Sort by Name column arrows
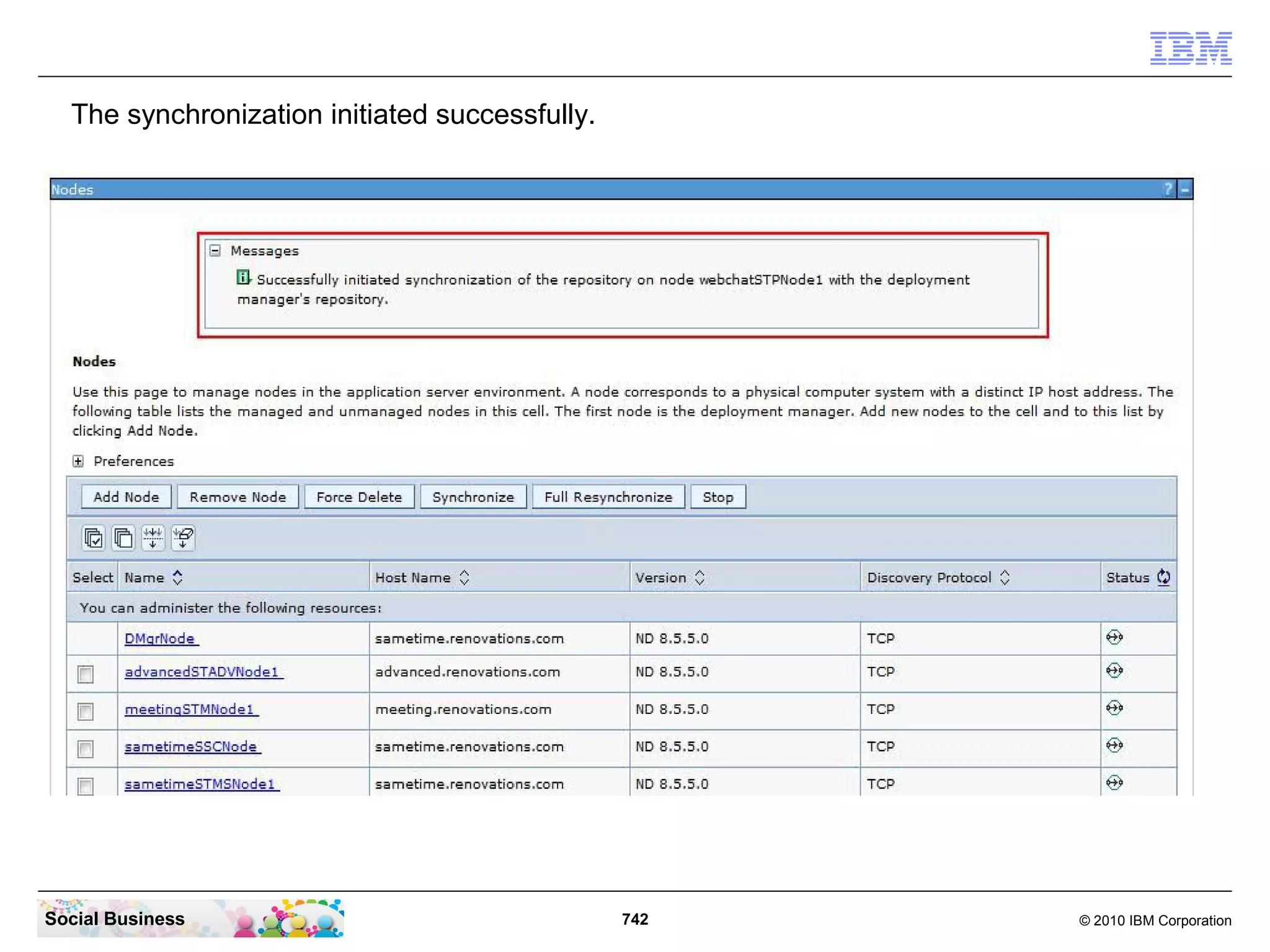This screenshot has width=1270, height=952. 177,577
